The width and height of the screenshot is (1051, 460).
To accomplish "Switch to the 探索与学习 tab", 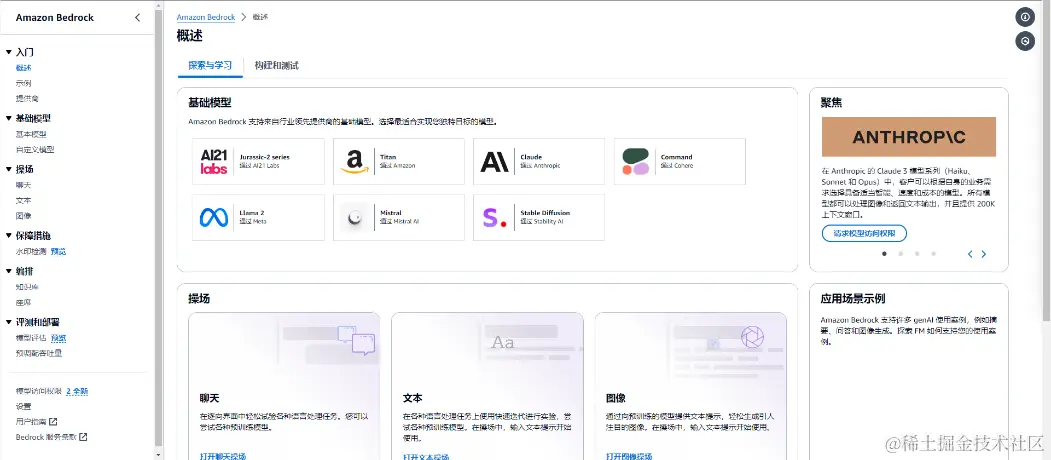I will click(x=210, y=66).
